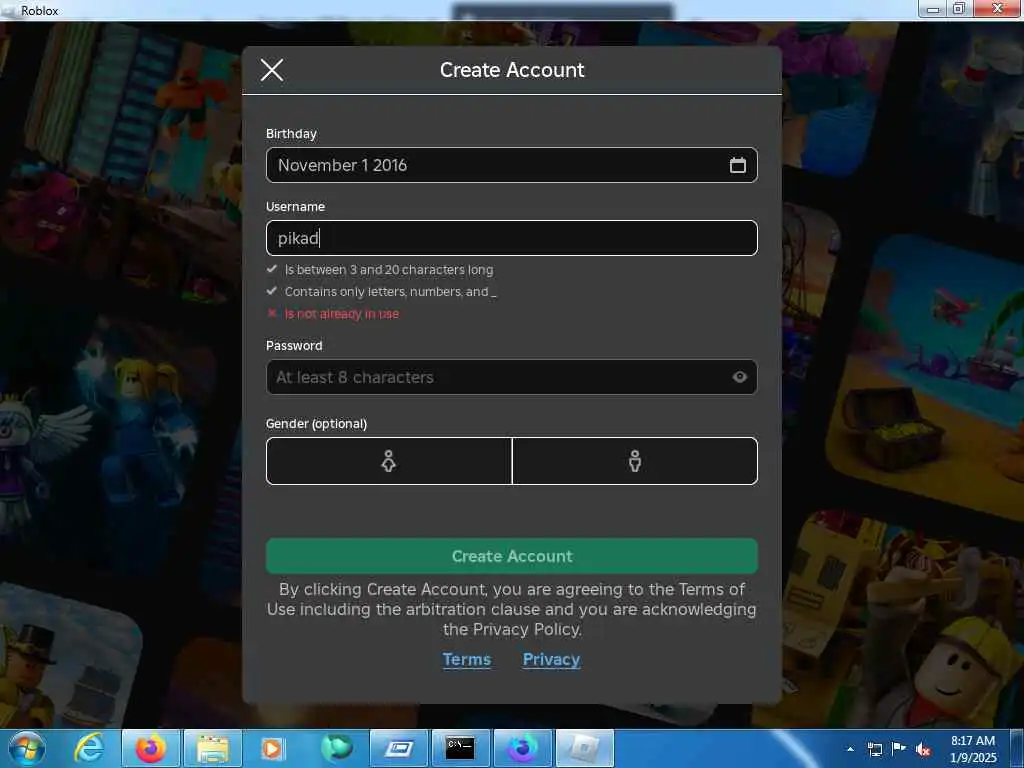Click the Birthday field showing November 1 2016
This screenshot has height=768, width=1024.
[x=511, y=165]
